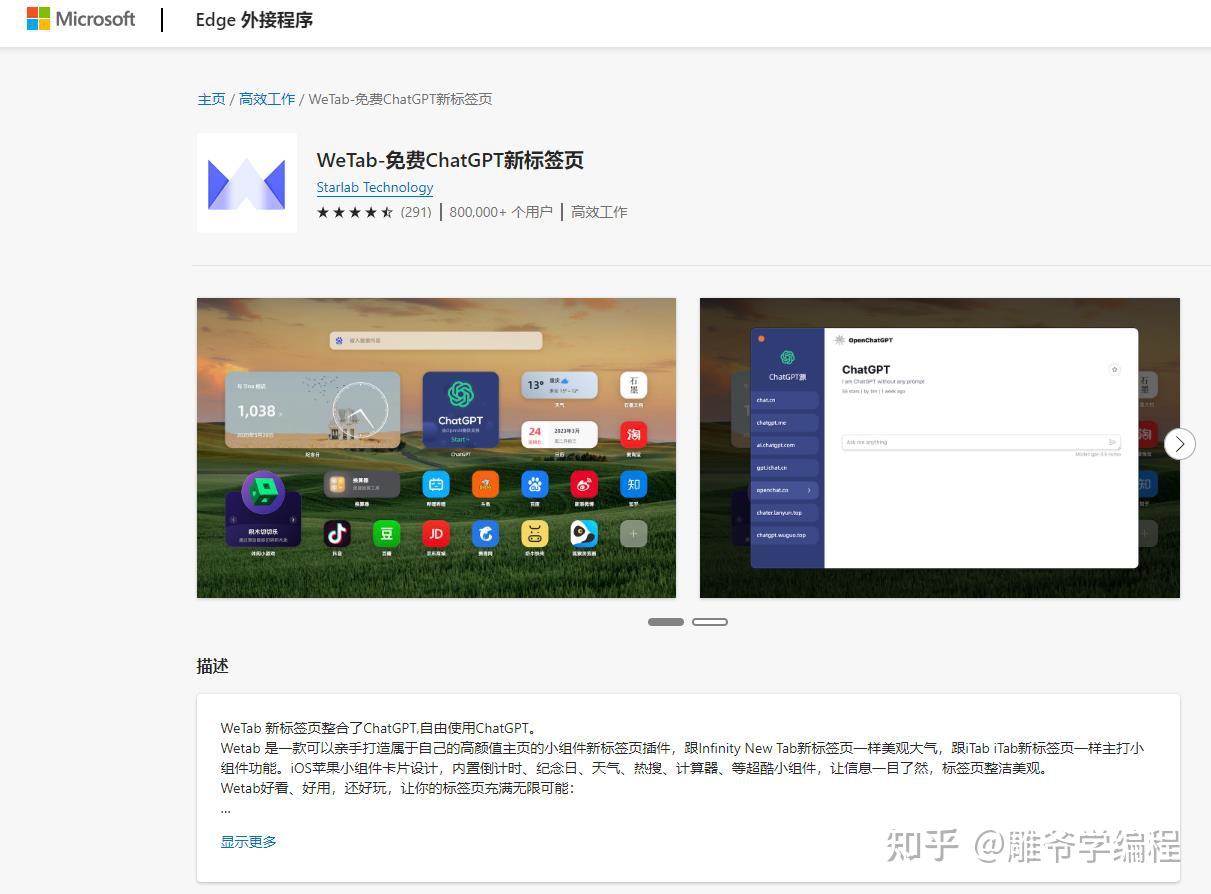Click the Sina Weibo icon in the preview

(x=583, y=484)
